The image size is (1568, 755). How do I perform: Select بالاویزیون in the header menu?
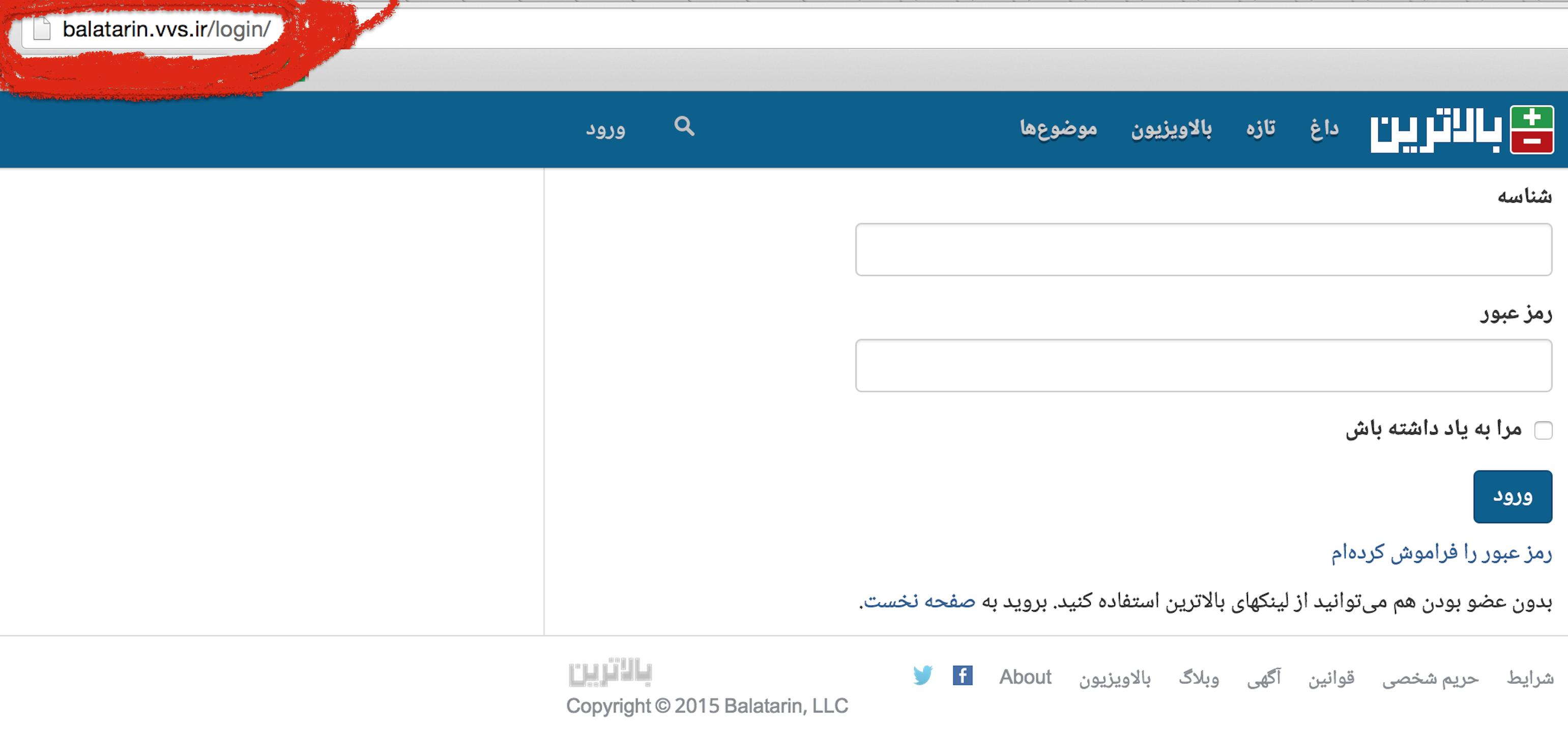pyautogui.click(x=1171, y=129)
